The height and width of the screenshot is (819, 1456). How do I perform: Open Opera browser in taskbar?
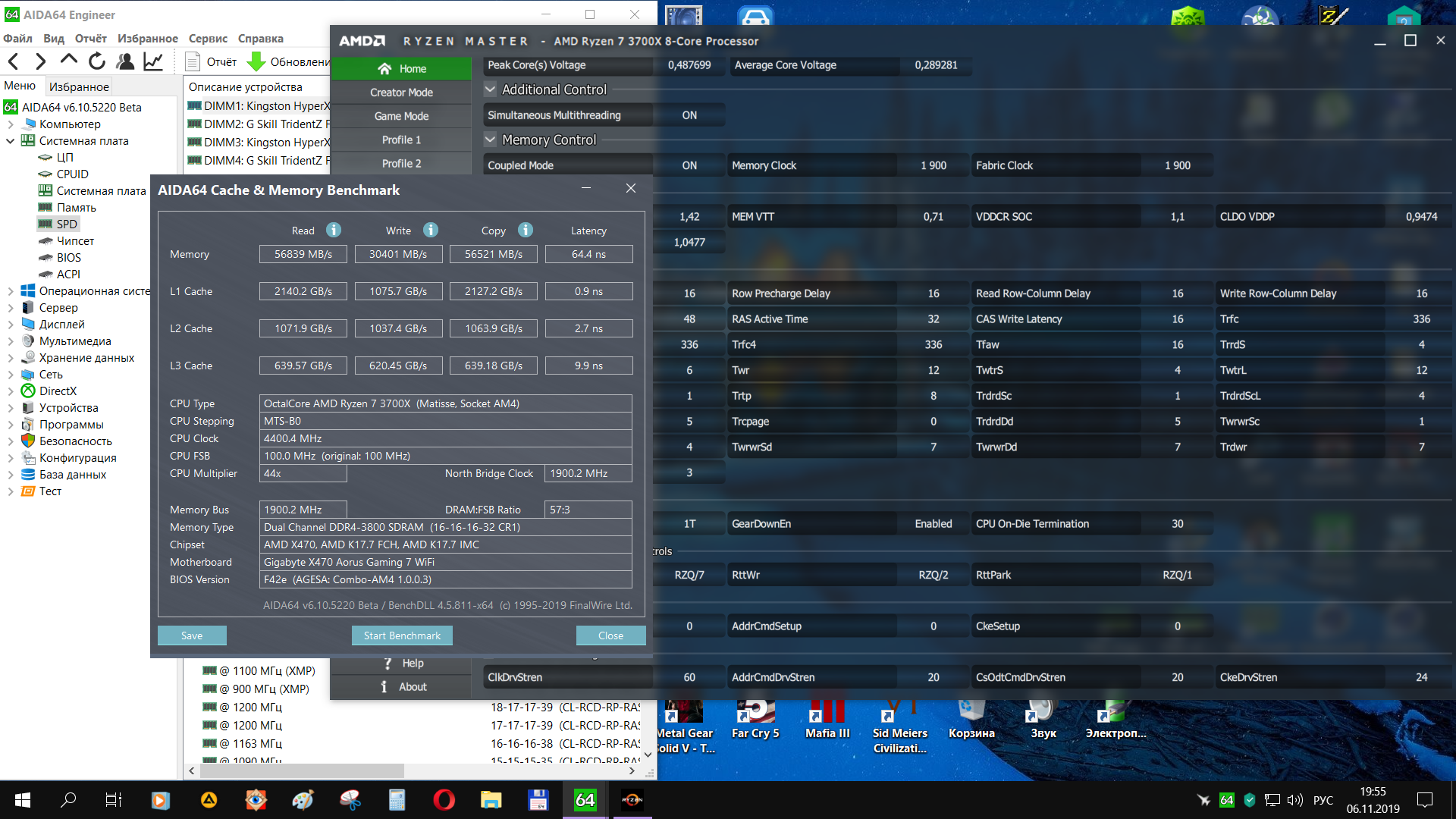(444, 799)
